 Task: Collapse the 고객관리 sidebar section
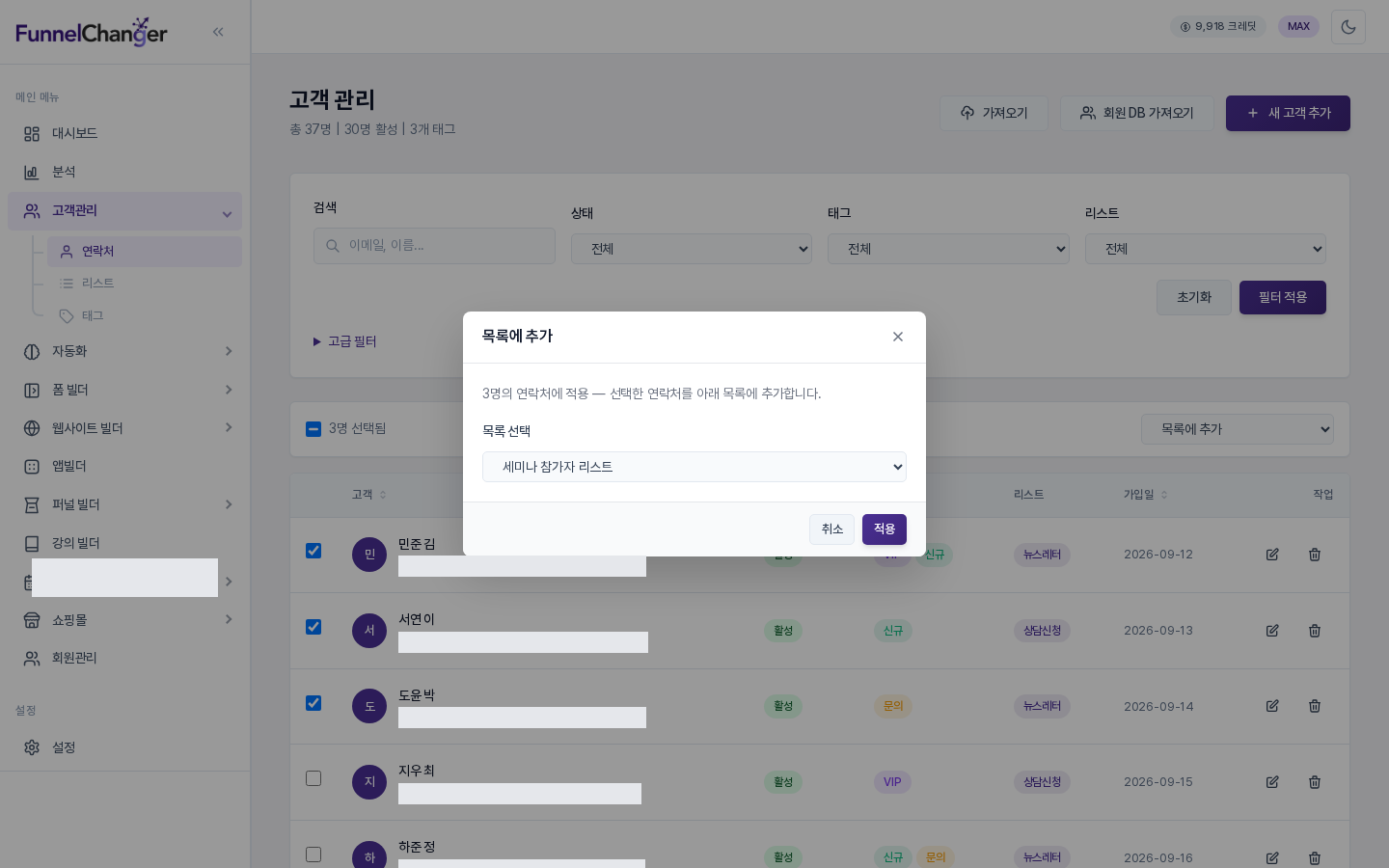124,211
